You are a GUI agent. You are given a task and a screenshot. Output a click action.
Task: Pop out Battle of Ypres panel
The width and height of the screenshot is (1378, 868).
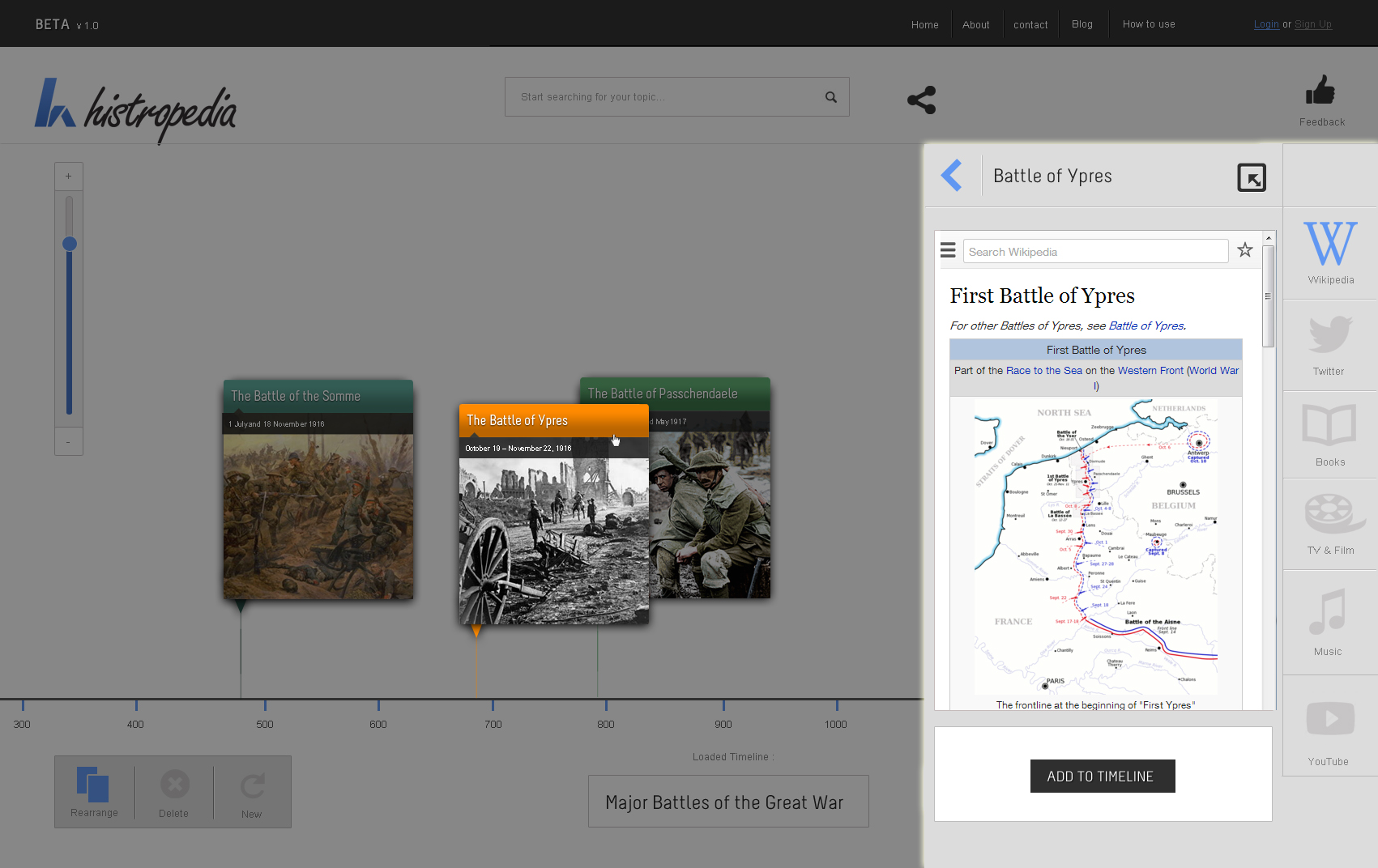pyautogui.click(x=1251, y=177)
